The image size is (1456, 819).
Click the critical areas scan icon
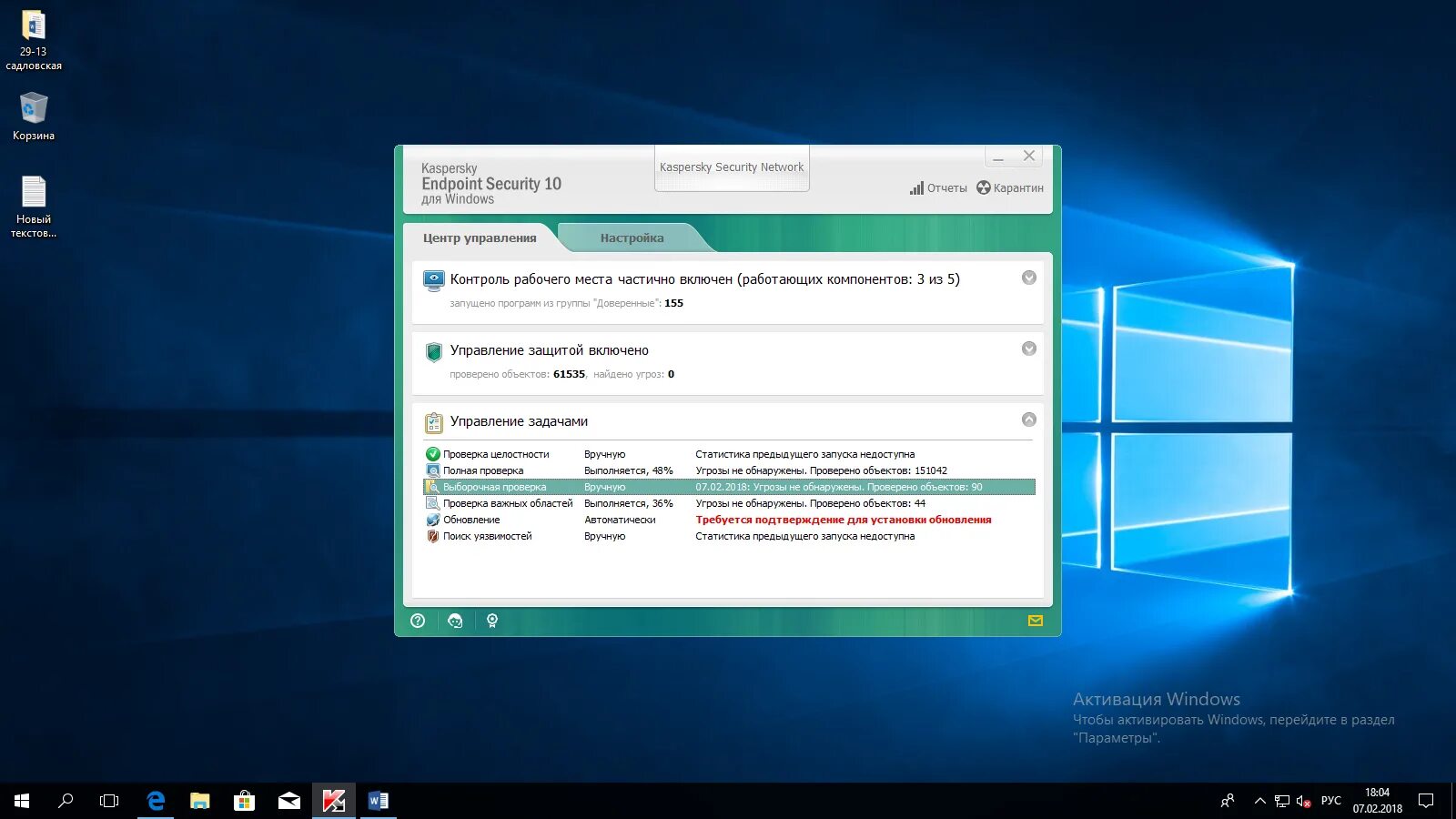[433, 503]
